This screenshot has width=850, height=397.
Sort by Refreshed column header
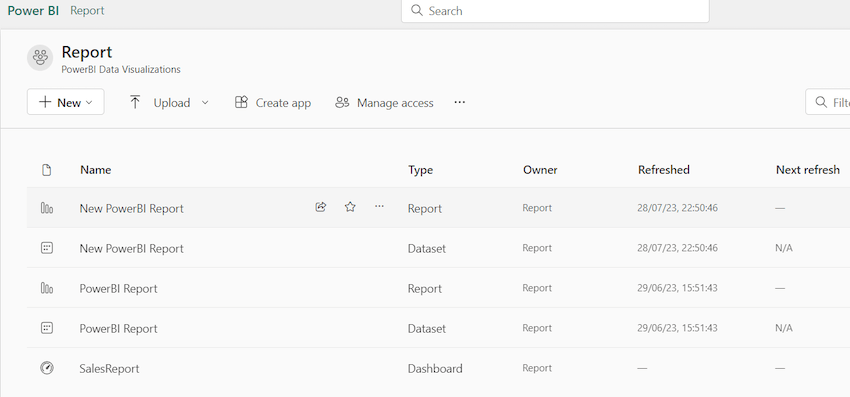[664, 170]
